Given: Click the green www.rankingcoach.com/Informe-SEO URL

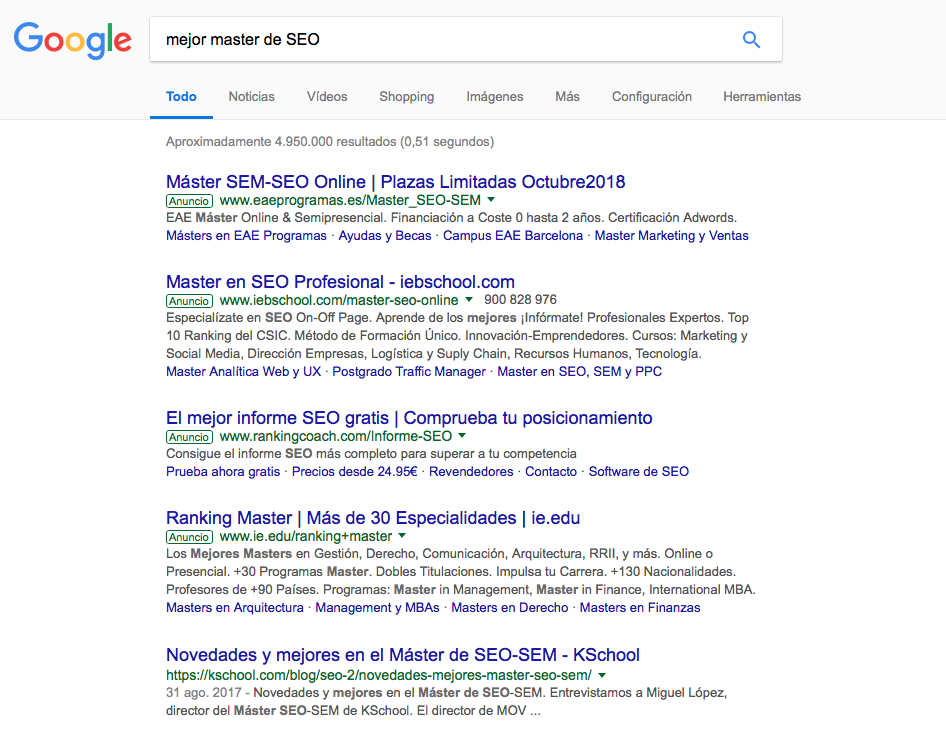Looking at the screenshot, I should pyautogui.click(x=335, y=436).
